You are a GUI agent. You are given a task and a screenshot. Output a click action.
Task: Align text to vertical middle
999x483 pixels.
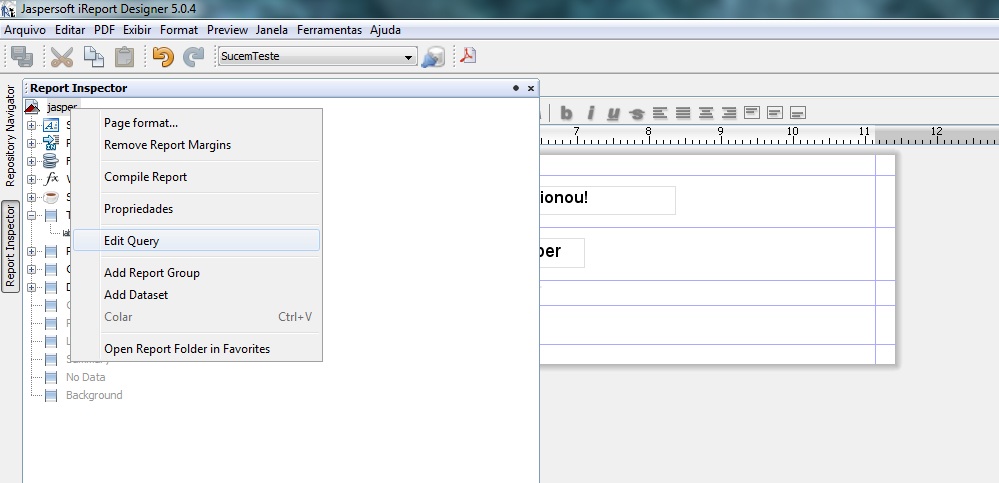pyautogui.click(x=775, y=113)
